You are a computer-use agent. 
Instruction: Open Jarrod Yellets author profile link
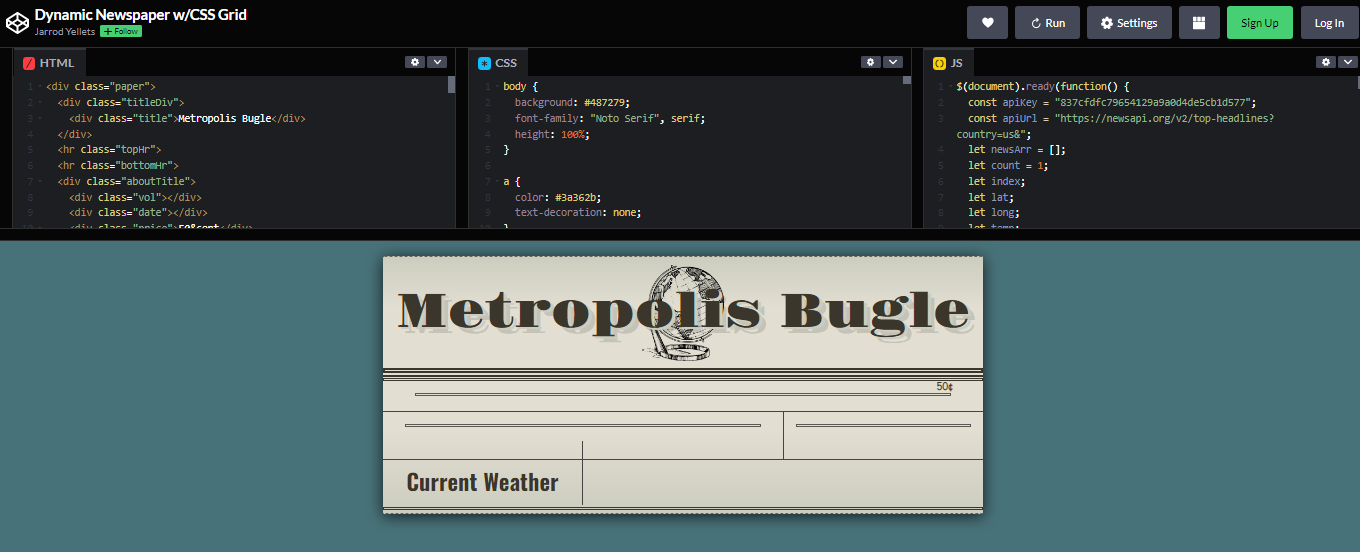(65, 32)
